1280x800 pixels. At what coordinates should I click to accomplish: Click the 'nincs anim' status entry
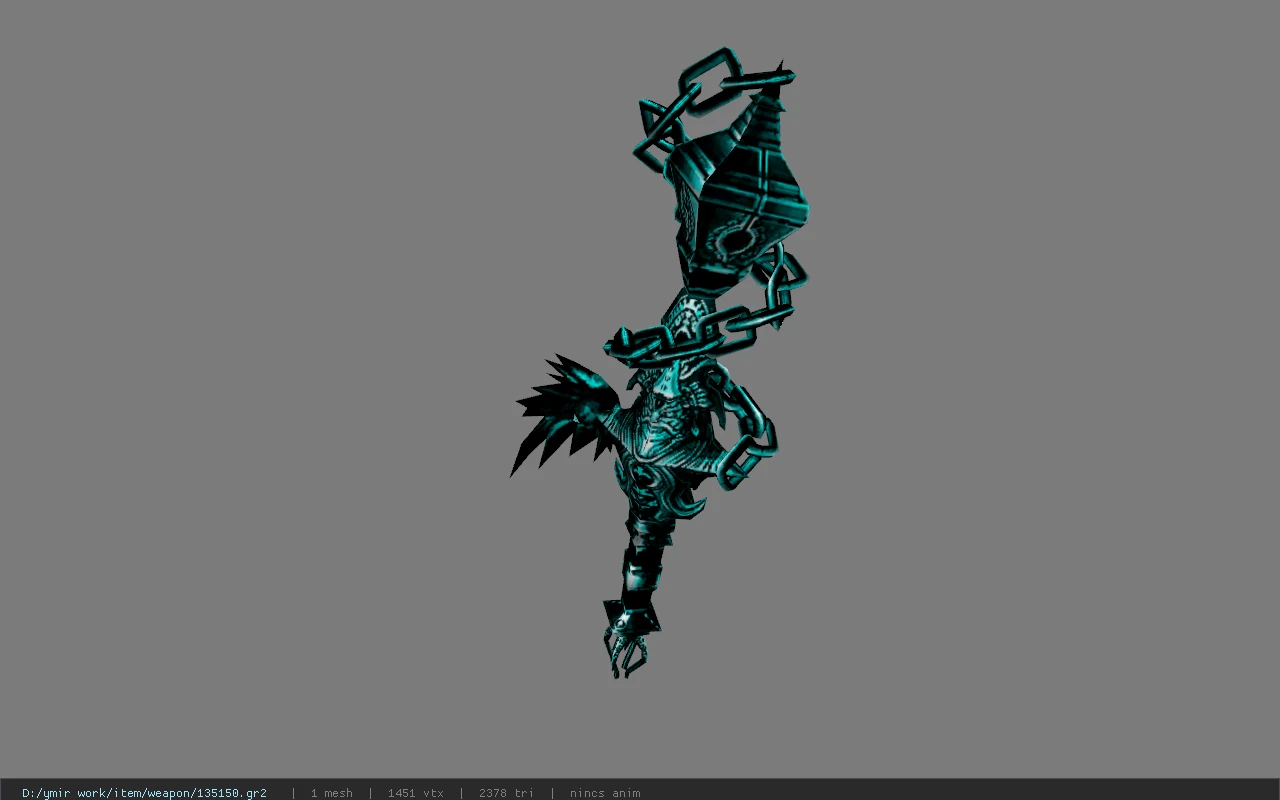tap(605, 793)
